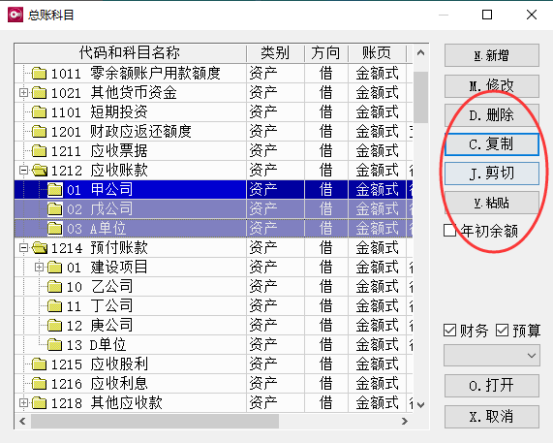
Task: Click the folder icon of 1011 零余额账户用款额度
Action: [x=39, y=73]
